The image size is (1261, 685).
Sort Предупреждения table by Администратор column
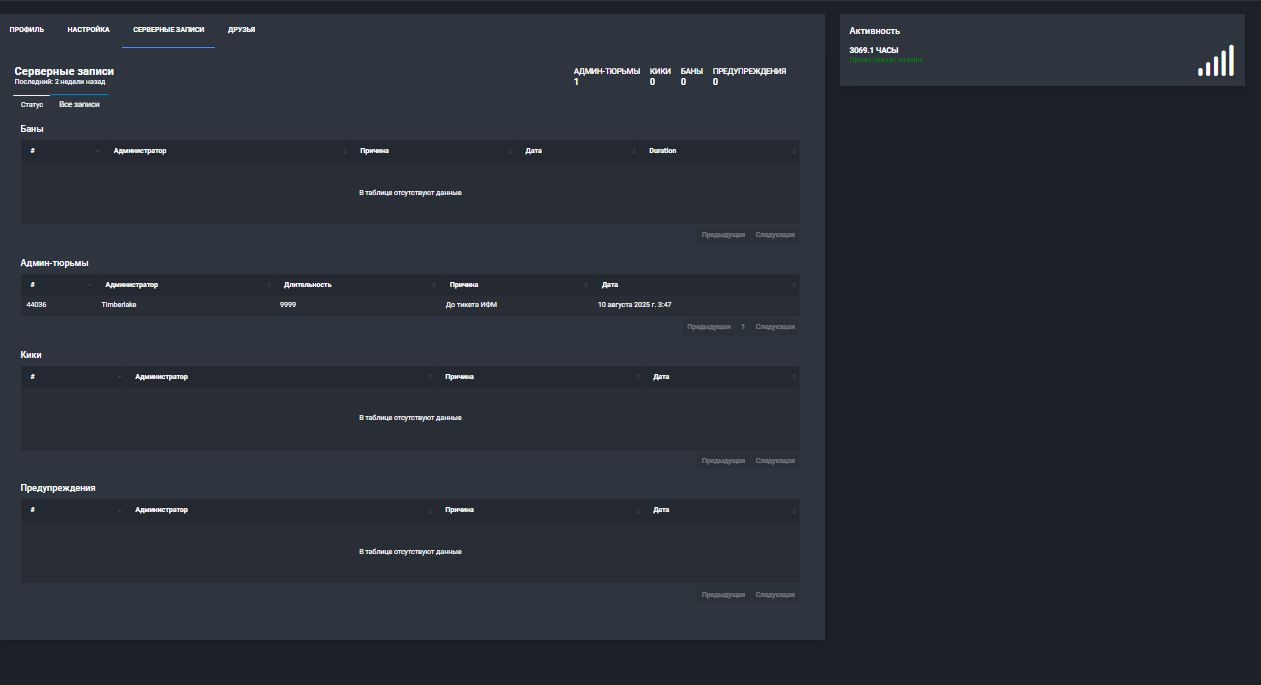tap(280, 510)
